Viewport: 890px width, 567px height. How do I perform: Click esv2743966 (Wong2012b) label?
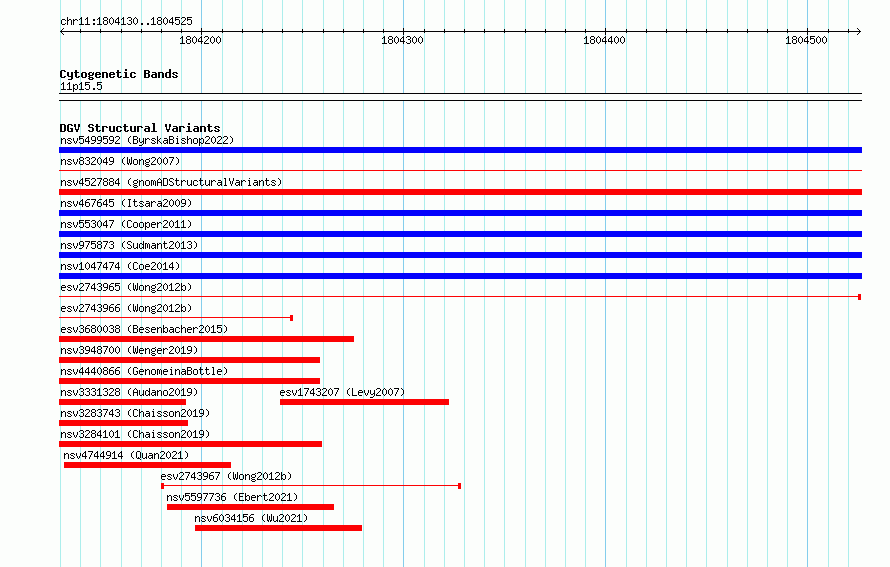click(126, 308)
